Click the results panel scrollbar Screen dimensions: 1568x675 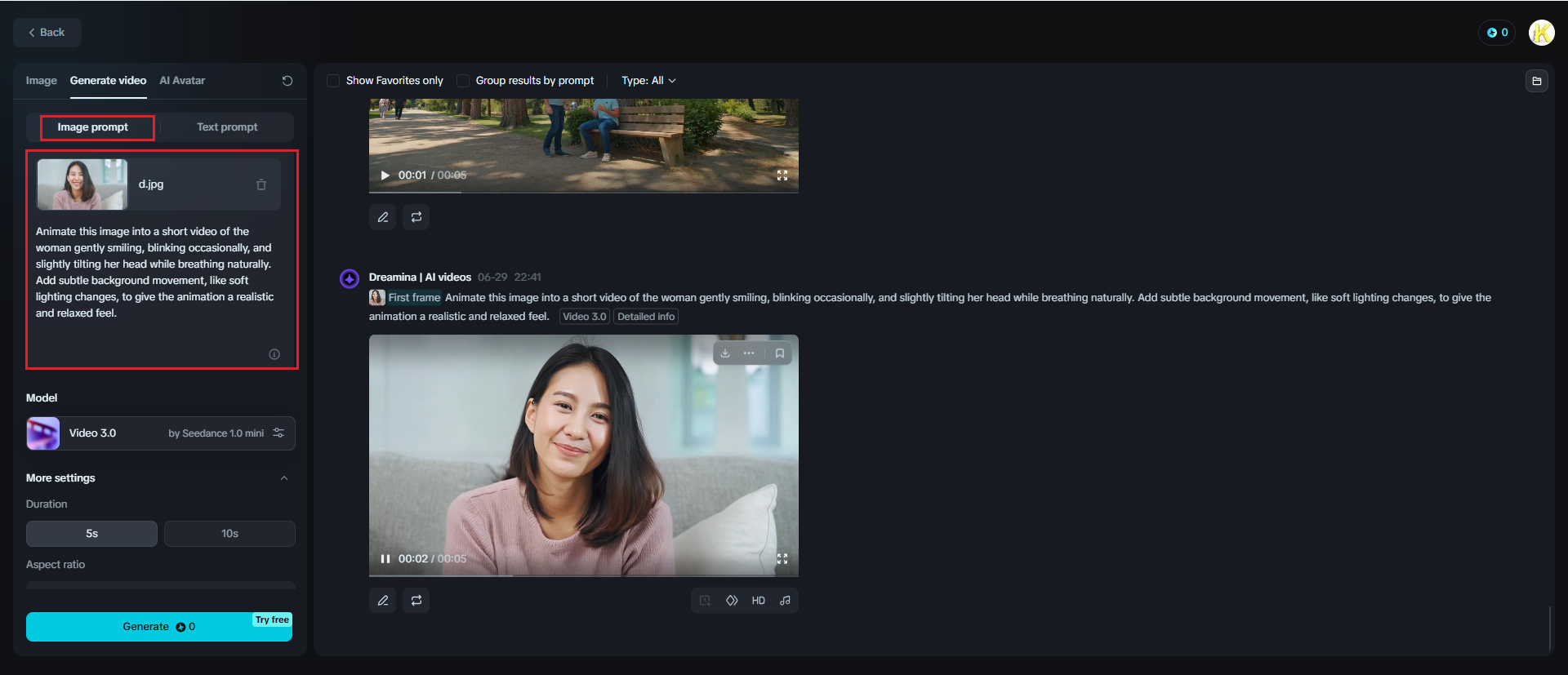(1549, 628)
